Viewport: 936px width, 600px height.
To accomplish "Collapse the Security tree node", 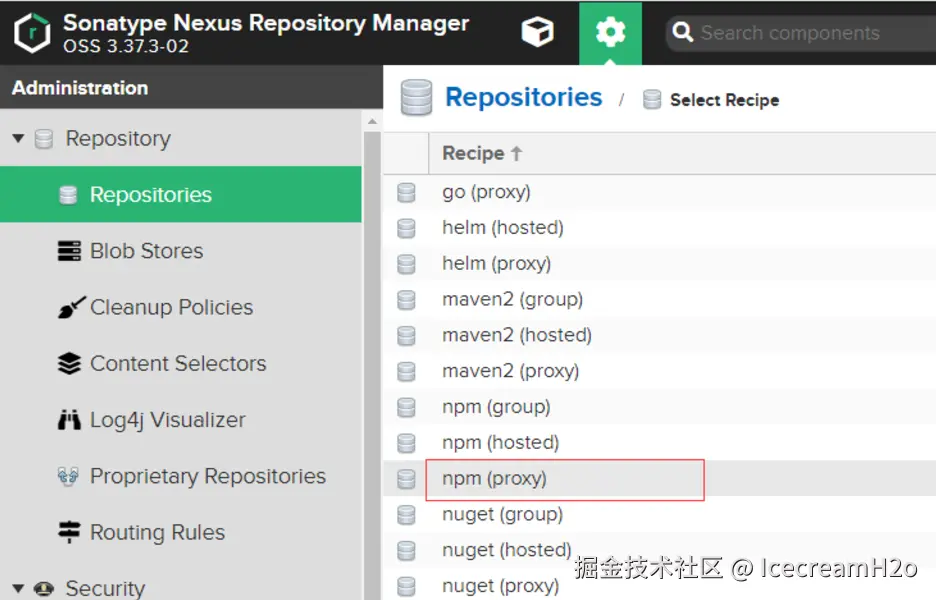I will pos(19,589).
